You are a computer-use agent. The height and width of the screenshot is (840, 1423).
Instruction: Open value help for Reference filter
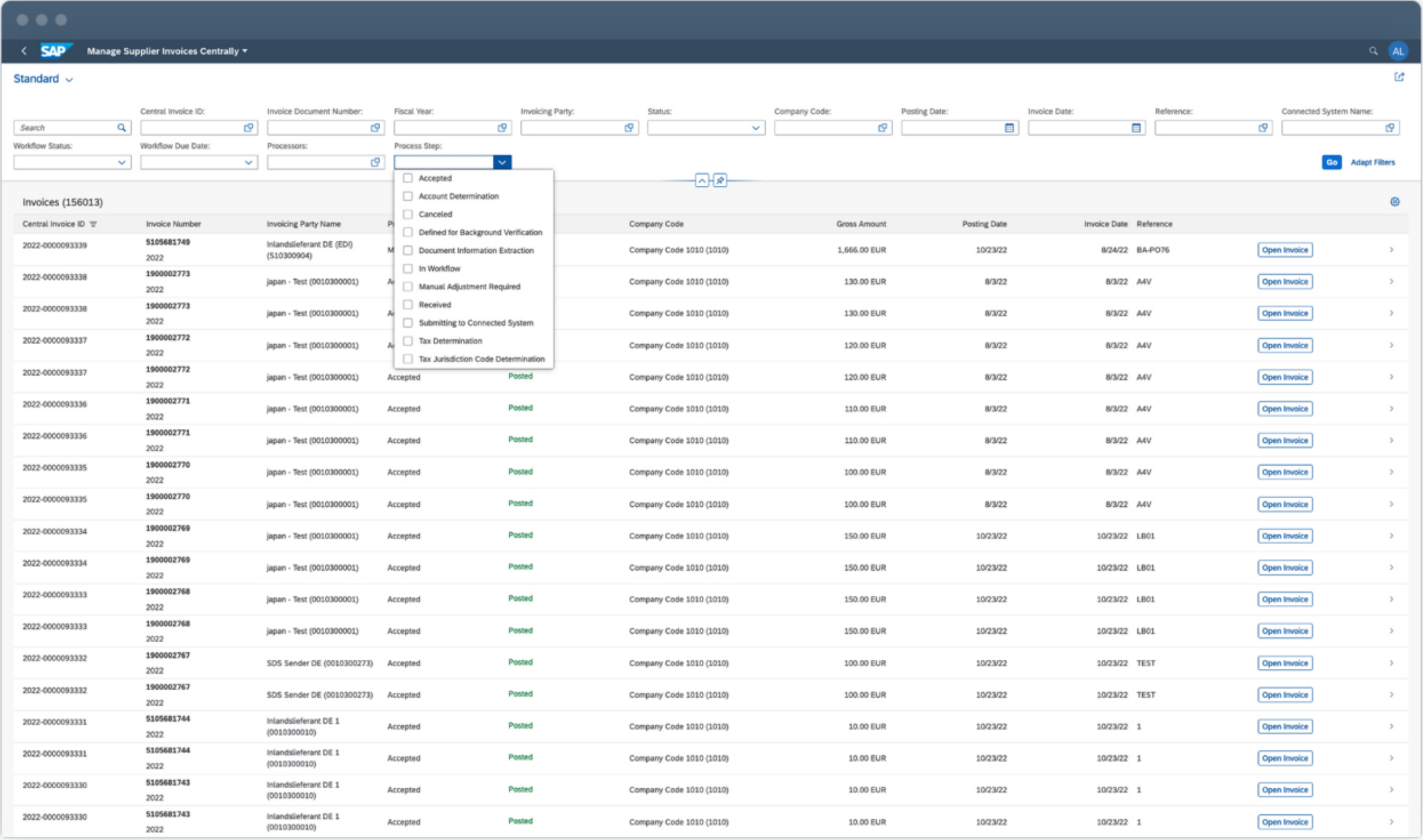tap(1263, 128)
